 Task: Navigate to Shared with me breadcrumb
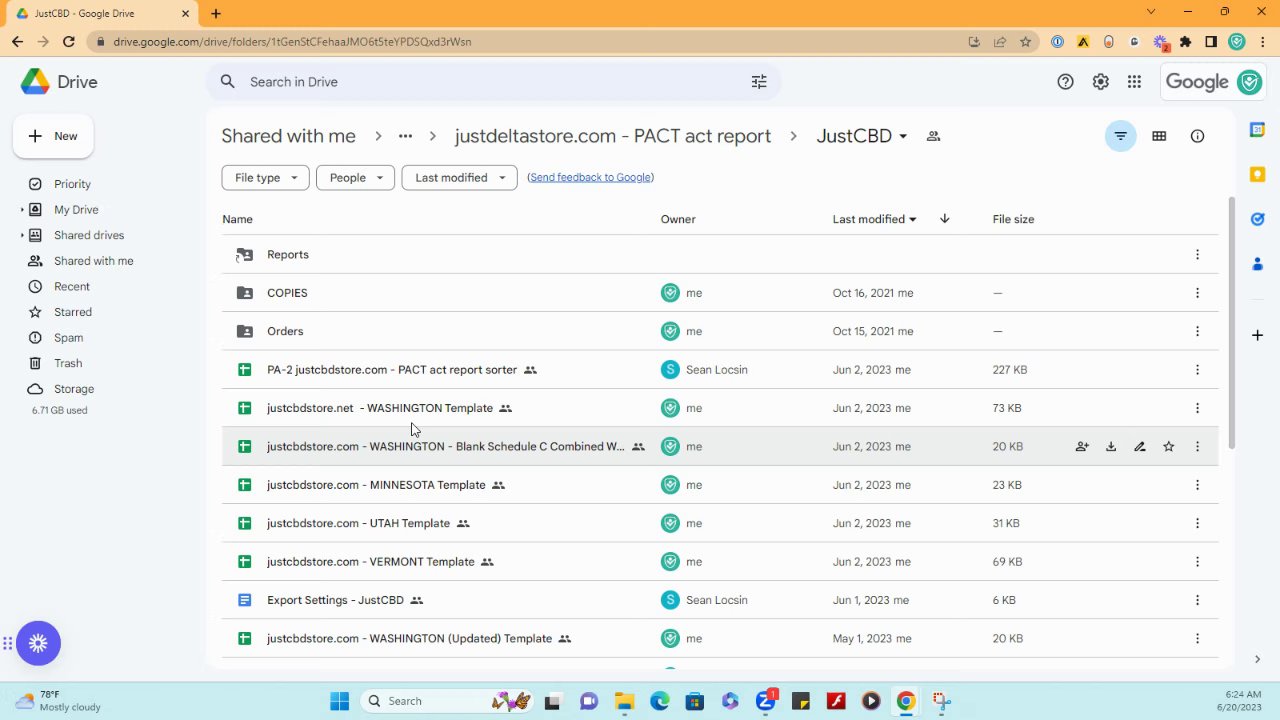[288, 136]
